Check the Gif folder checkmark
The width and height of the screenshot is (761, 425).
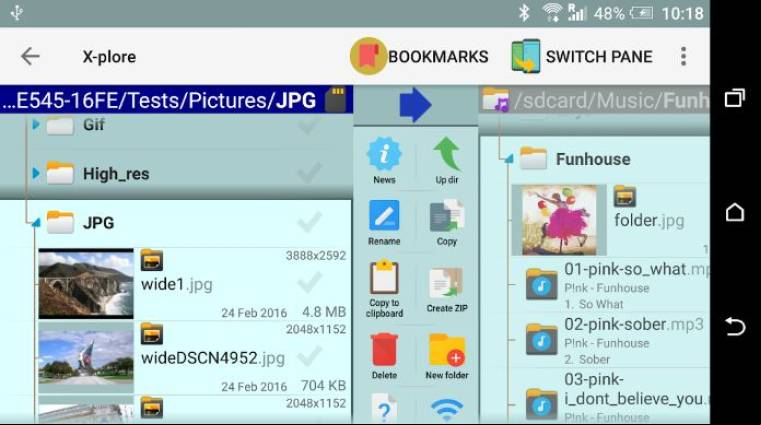(x=309, y=125)
